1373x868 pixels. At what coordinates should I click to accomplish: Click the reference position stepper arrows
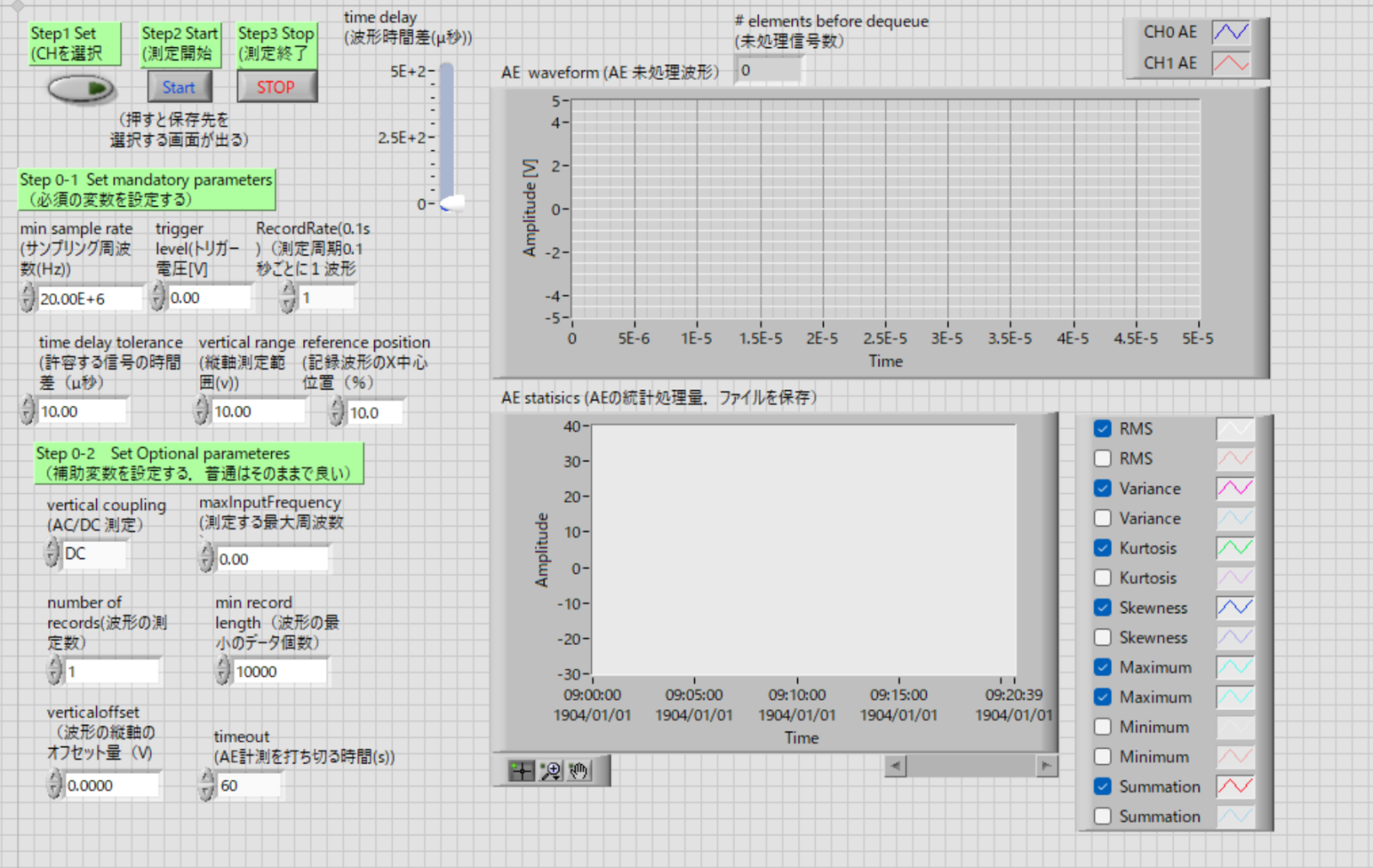(x=337, y=412)
